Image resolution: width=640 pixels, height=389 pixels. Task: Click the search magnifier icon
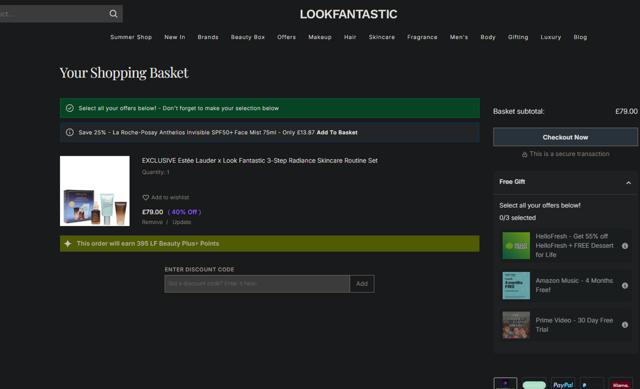[x=113, y=14]
